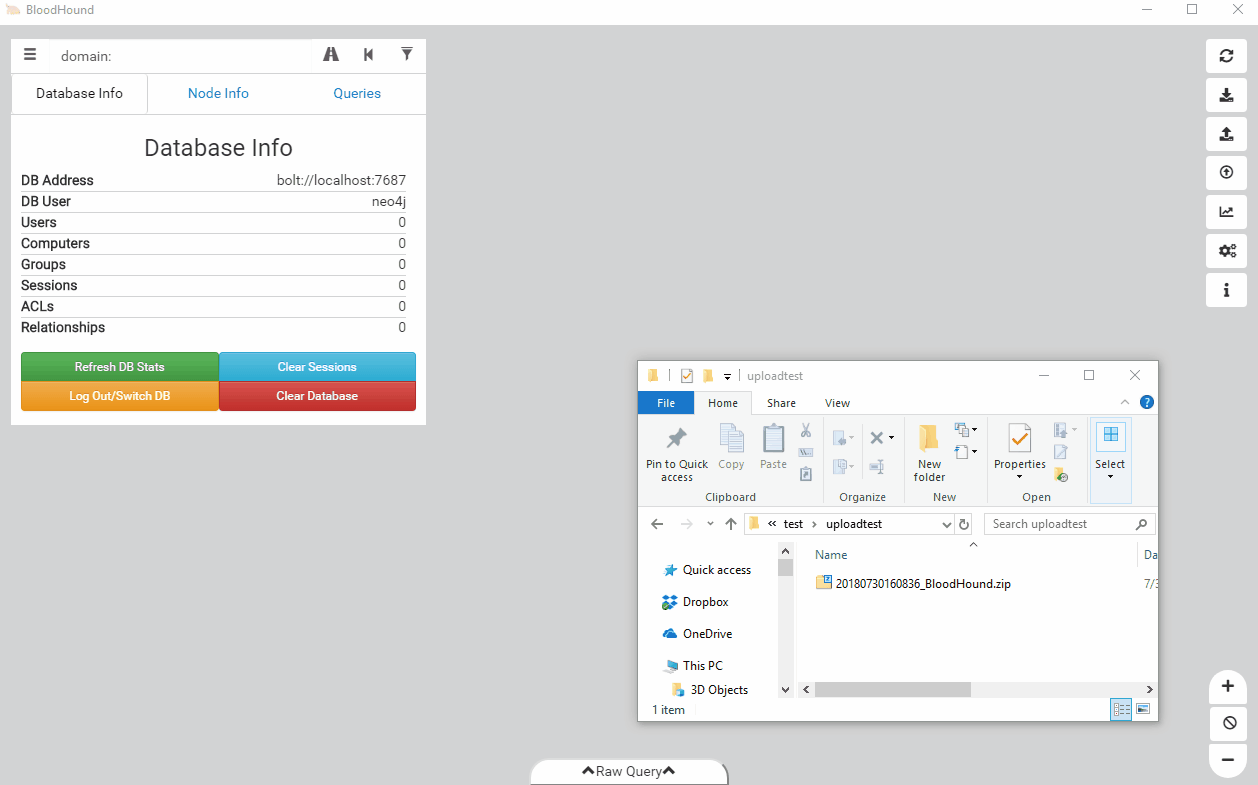This screenshot has height=785, width=1258.
Task: Click the Clear Sessions button
Action: 317,367
